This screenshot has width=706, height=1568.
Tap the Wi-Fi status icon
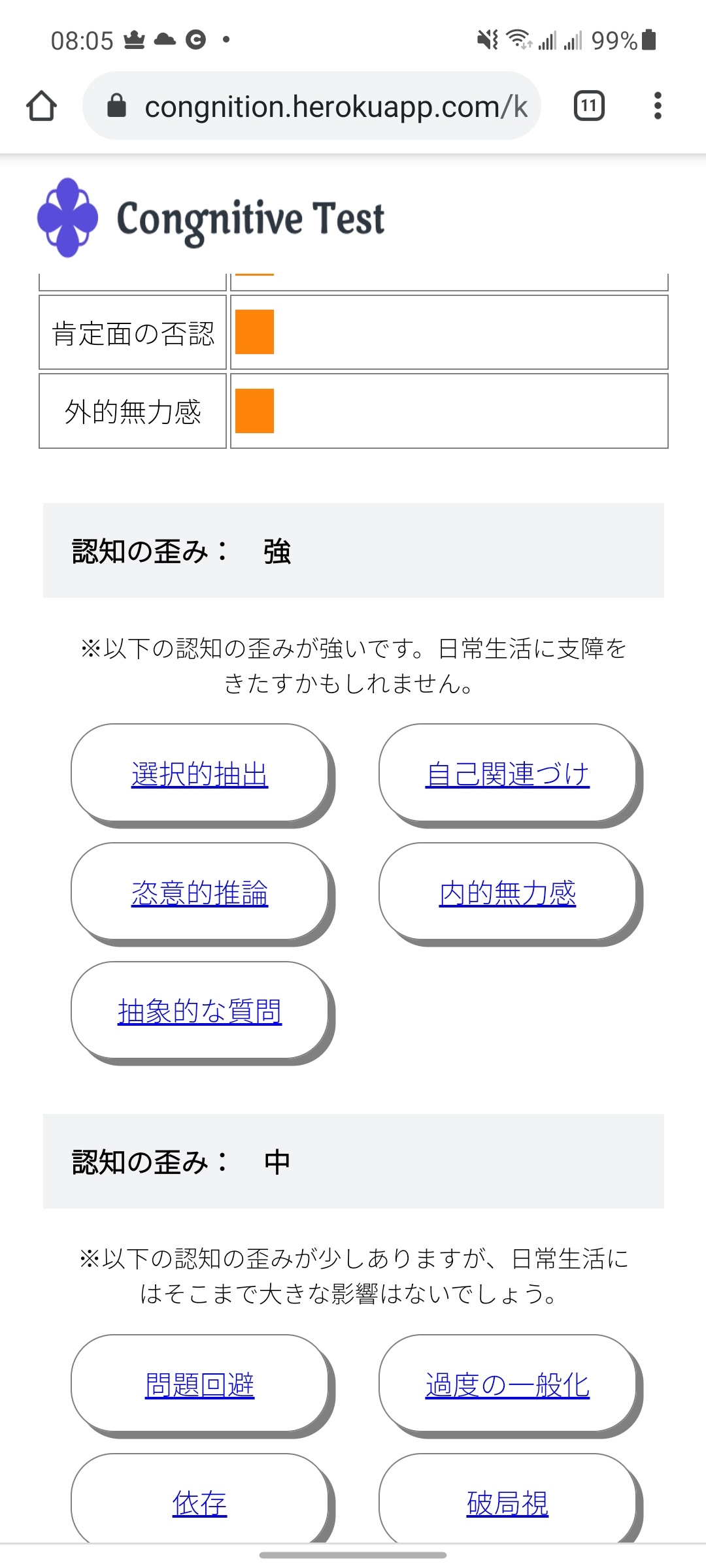tap(519, 40)
